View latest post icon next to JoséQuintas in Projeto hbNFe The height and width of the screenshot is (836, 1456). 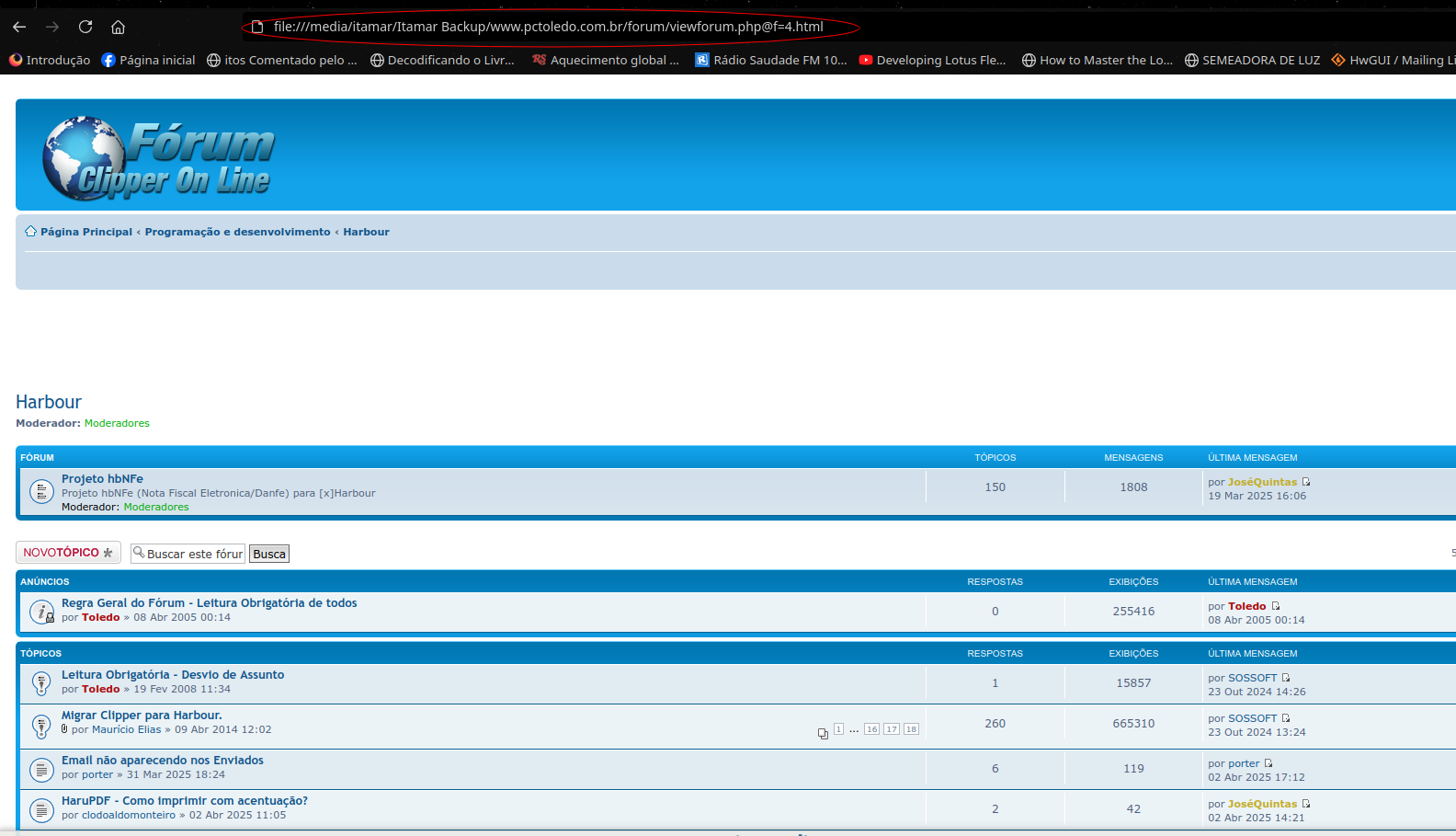[x=1306, y=482]
